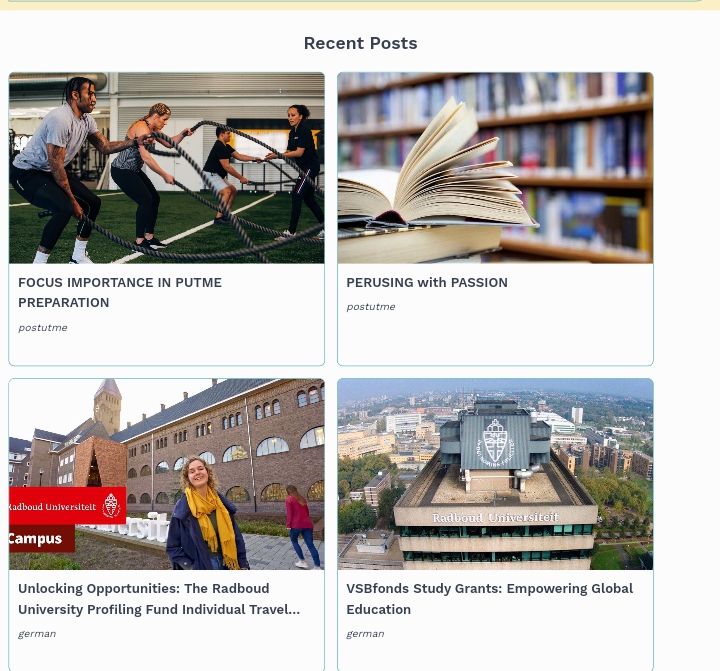Click the 'Recent Posts' heading
Image resolution: width=720 pixels, height=671 pixels.
(x=360, y=43)
